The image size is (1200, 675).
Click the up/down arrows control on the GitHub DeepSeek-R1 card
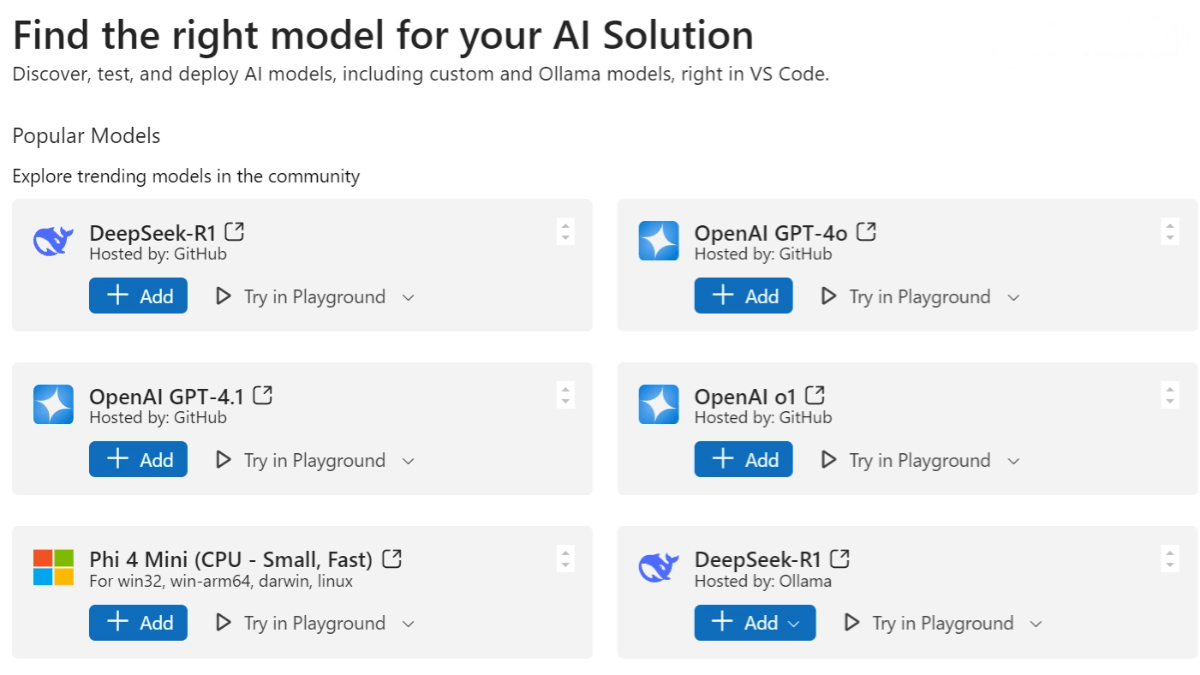click(565, 231)
